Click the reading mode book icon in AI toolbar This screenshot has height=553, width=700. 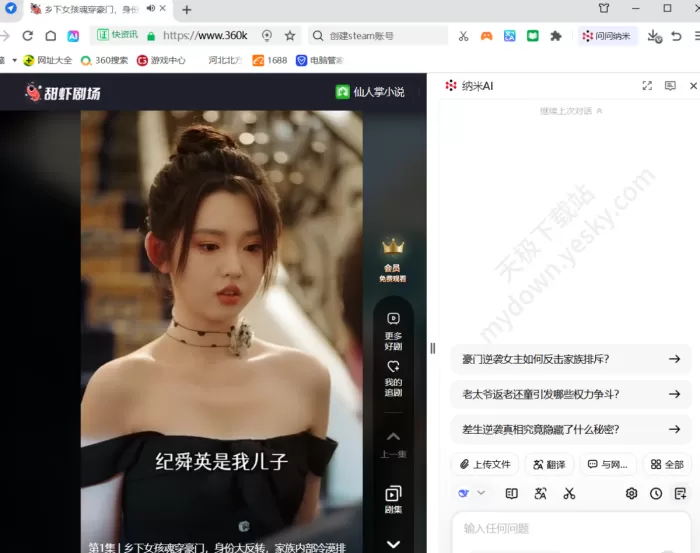(512, 493)
